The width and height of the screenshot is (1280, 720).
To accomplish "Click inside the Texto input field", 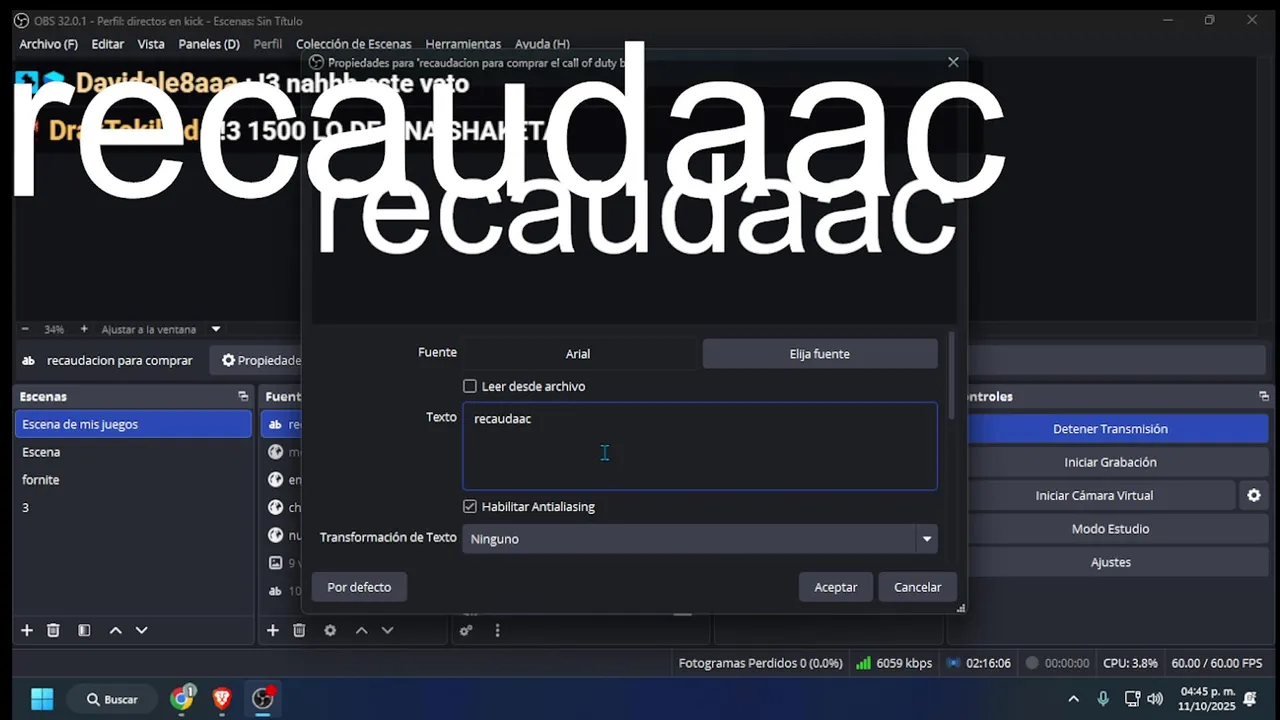I will 700,446.
